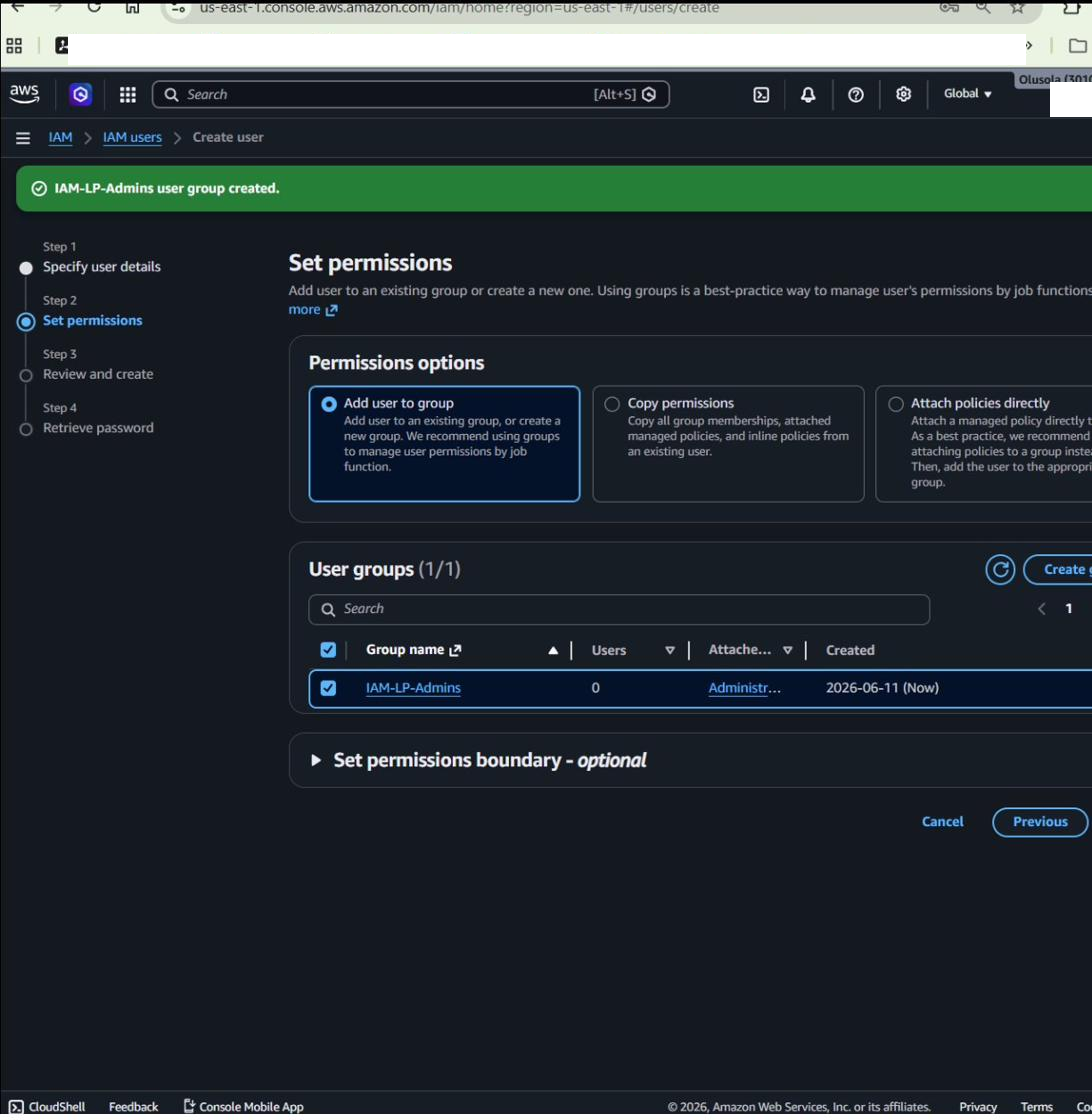This screenshot has height=1120, width=1092.
Task: Click the password key icon in address bar
Action: pos(949,7)
